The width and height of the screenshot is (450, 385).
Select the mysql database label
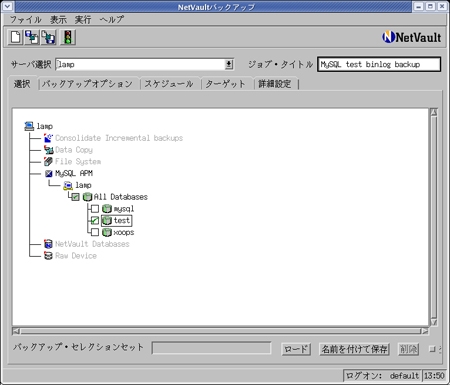(124, 209)
